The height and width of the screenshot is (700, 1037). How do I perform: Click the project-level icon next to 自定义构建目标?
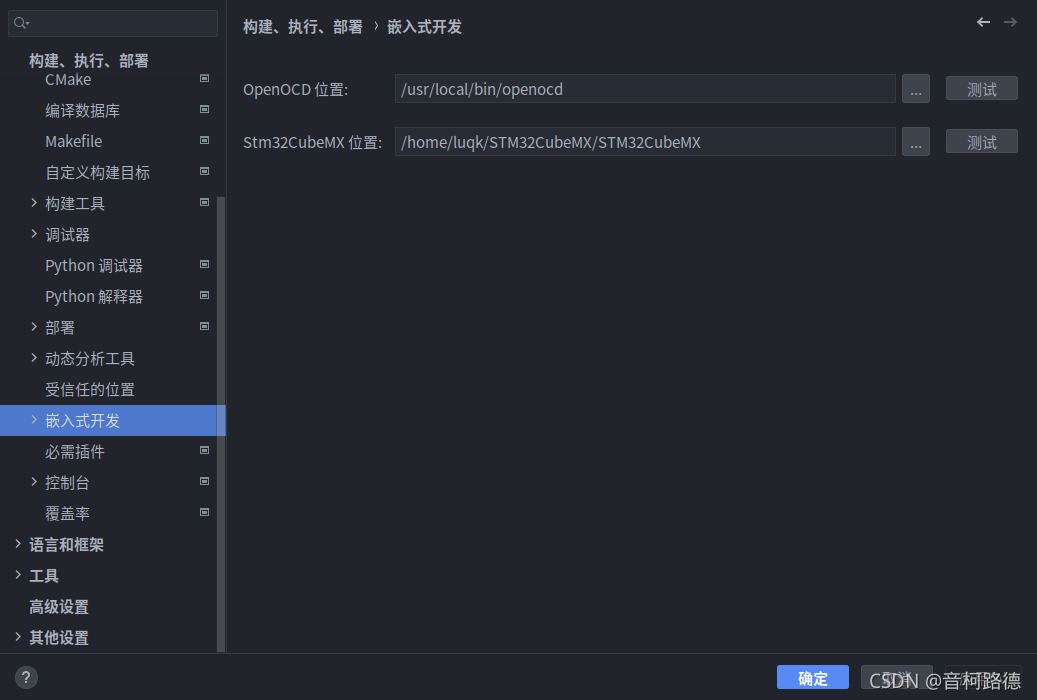[x=204, y=171]
